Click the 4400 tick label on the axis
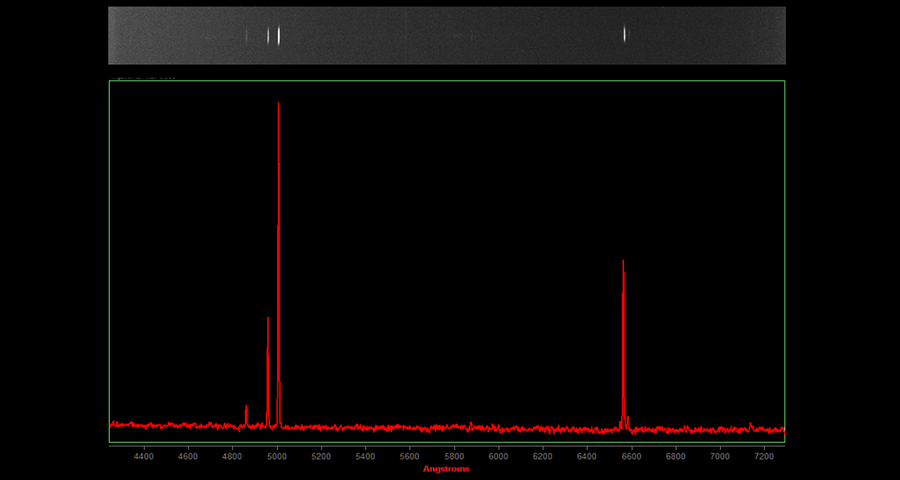 (144, 456)
